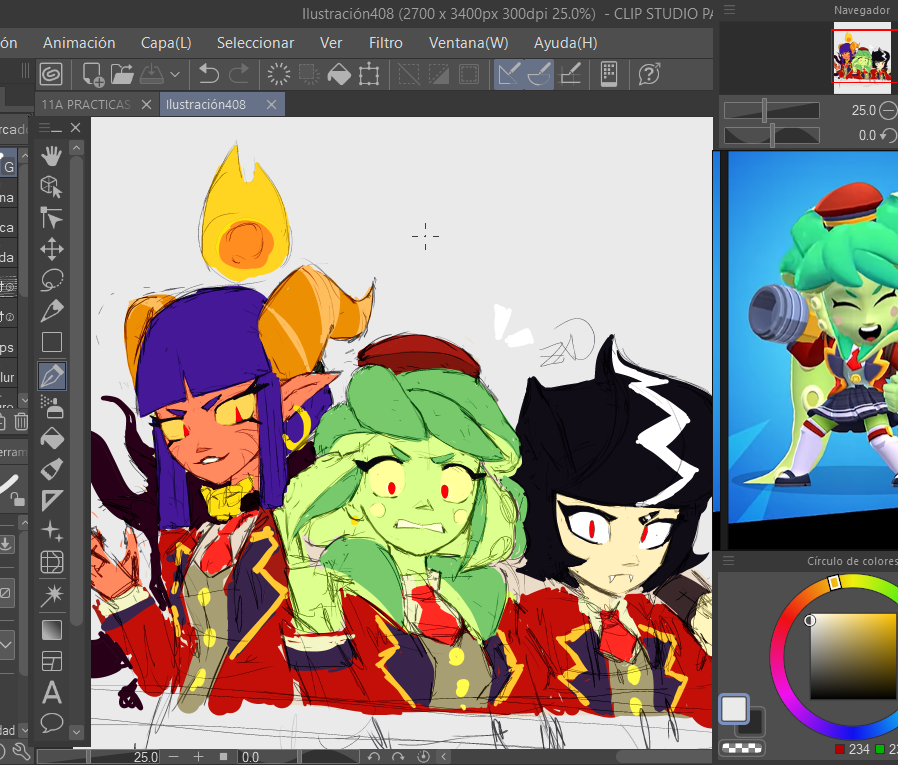Image resolution: width=898 pixels, height=765 pixels.
Task: Close the 11A PRACTICAS tab
Action: tap(146, 105)
